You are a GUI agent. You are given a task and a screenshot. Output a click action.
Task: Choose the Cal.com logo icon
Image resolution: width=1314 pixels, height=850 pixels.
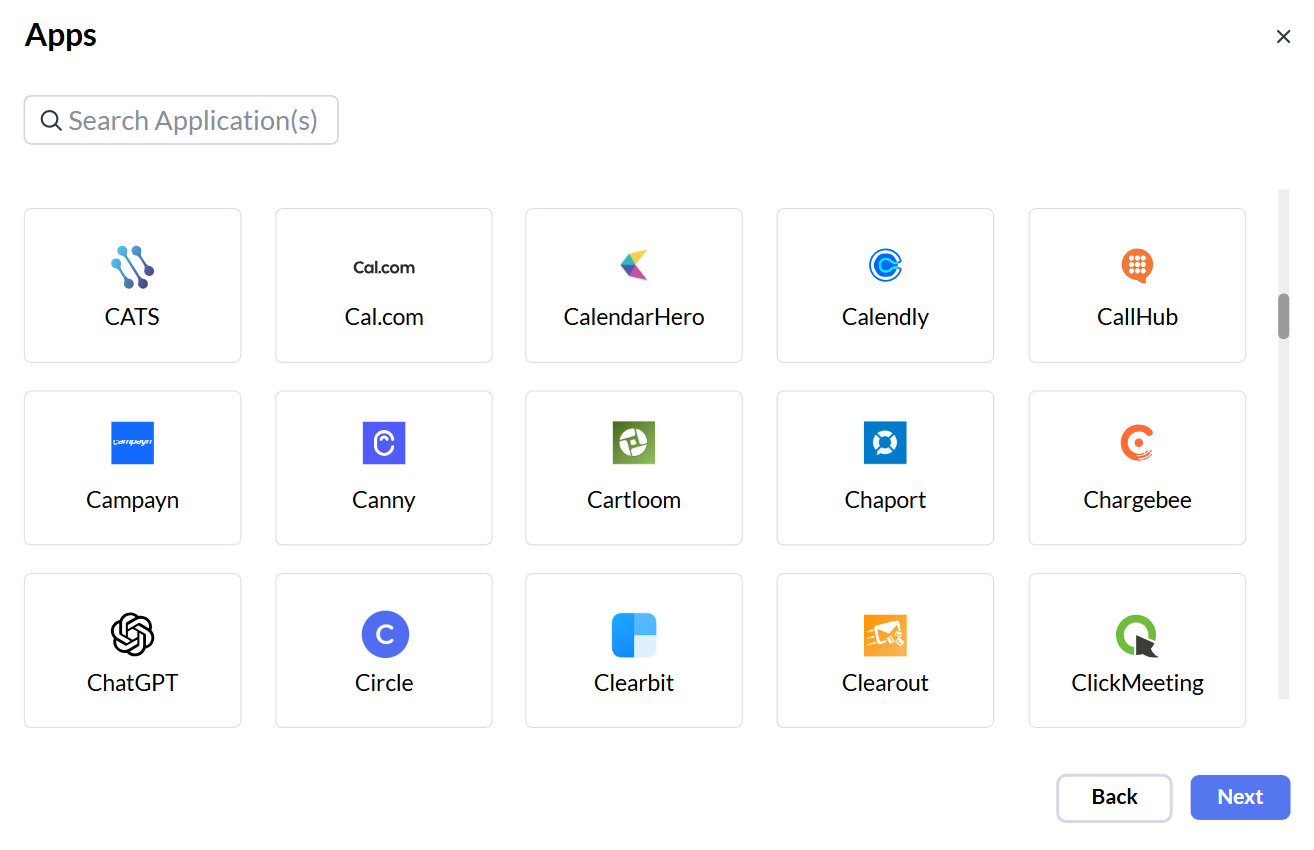384,267
